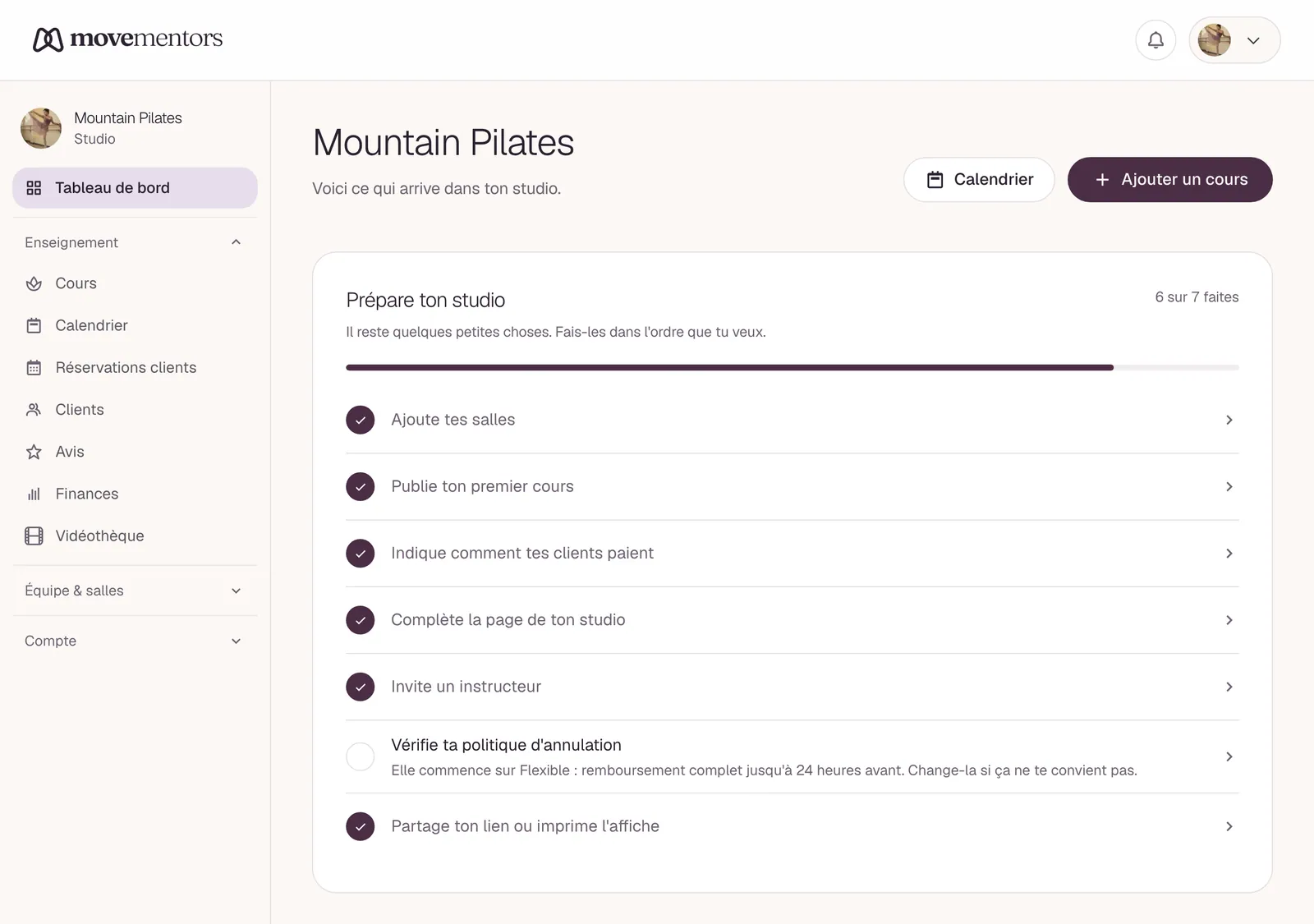Open Clients in the sidebar
This screenshot has width=1314, height=924.
pyautogui.click(x=135, y=410)
